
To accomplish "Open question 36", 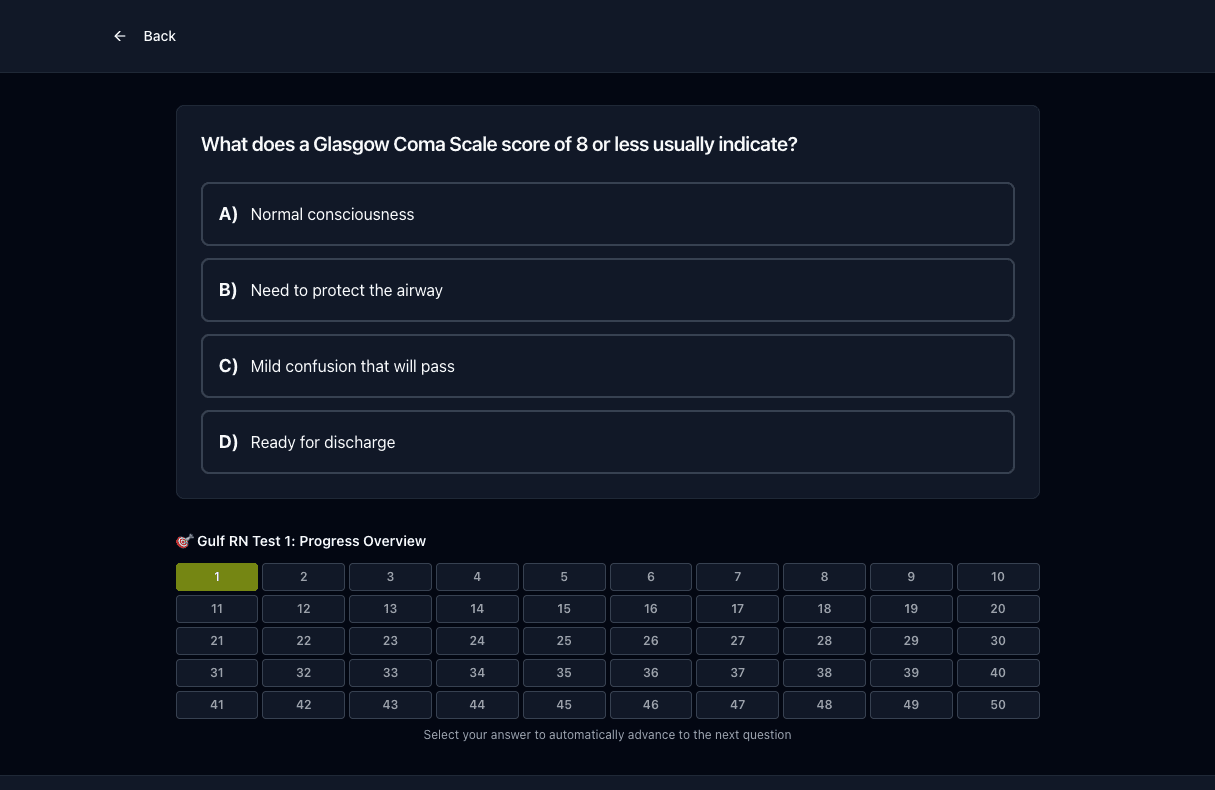I will pyautogui.click(x=651, y=673).
